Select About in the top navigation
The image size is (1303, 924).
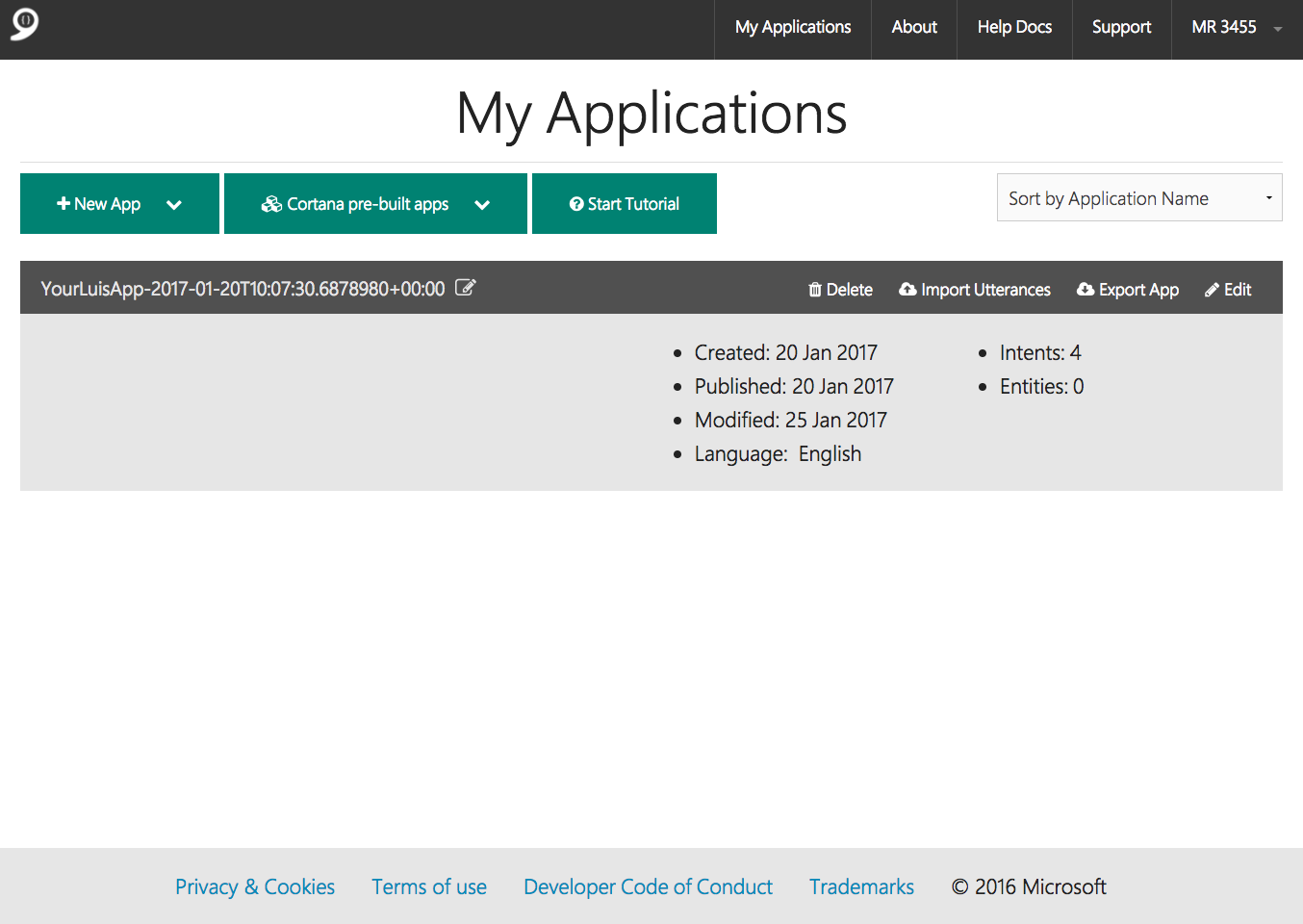click(x=913, y=28)
